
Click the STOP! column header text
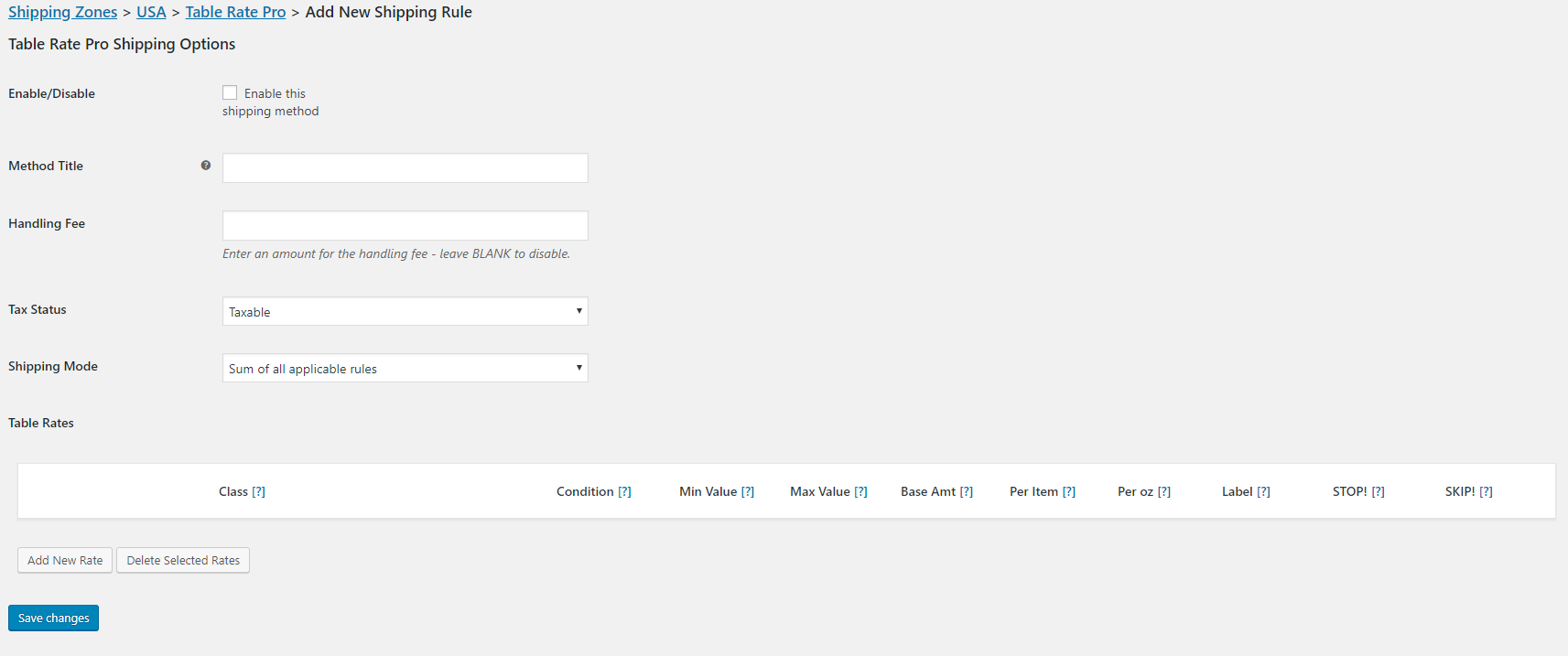click(1349, 492)
